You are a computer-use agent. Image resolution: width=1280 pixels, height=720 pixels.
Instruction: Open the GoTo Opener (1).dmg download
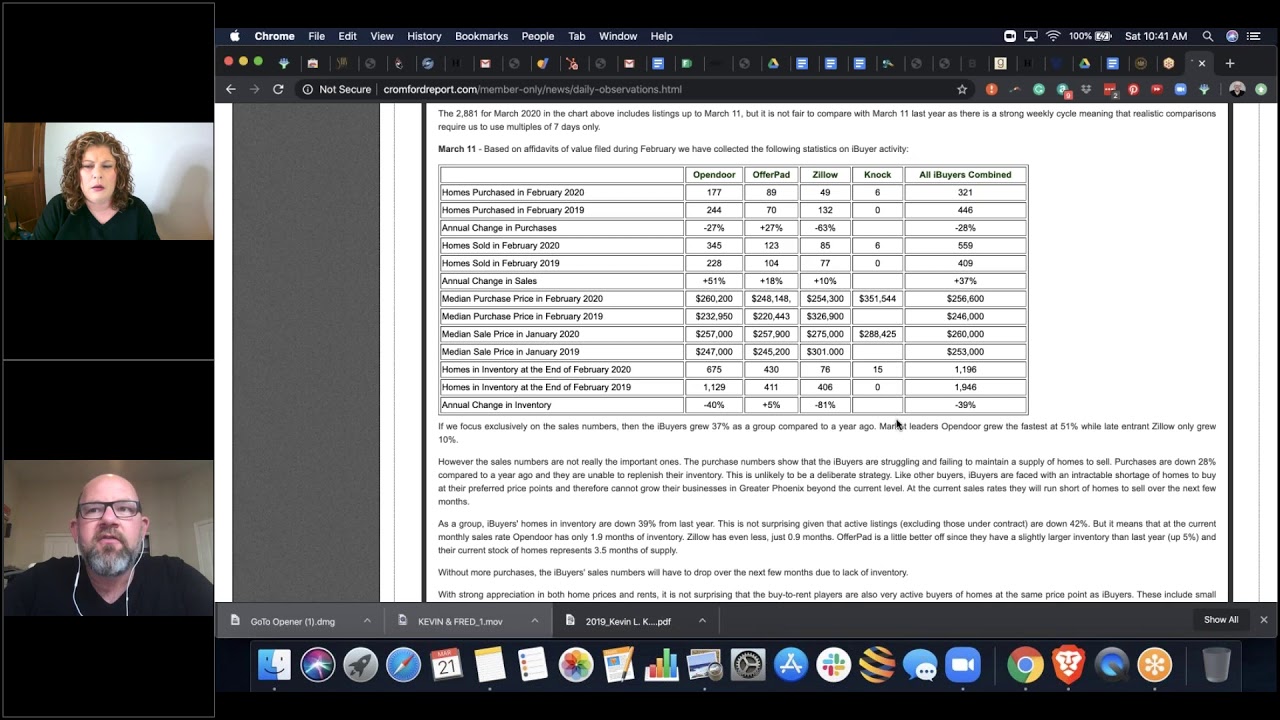coord(292,621)
